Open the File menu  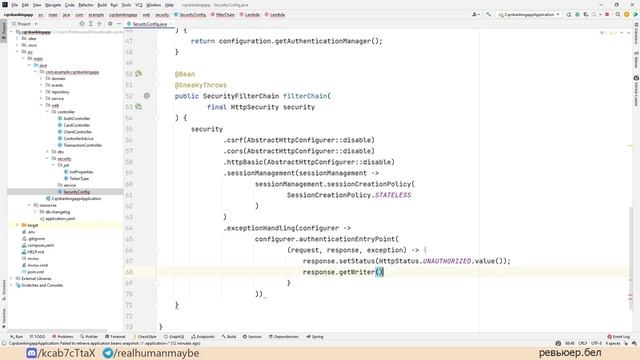[14, 5]
